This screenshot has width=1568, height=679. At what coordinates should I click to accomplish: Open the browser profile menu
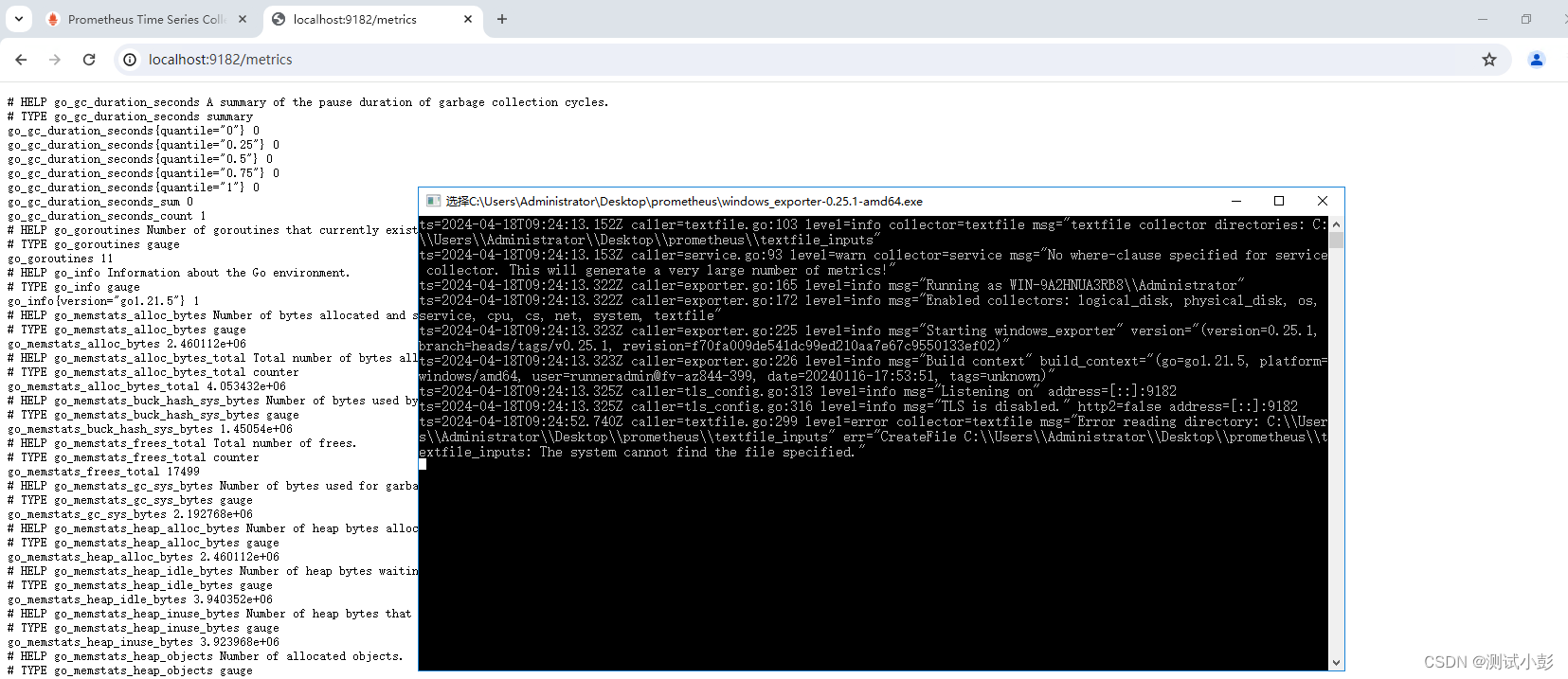click(1537, 60)
